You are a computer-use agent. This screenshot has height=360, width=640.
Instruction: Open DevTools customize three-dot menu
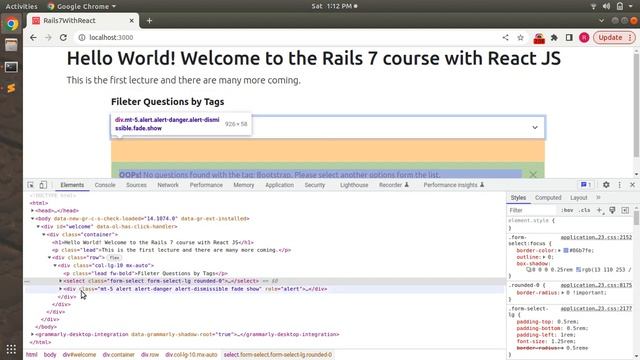click(620, 185)
